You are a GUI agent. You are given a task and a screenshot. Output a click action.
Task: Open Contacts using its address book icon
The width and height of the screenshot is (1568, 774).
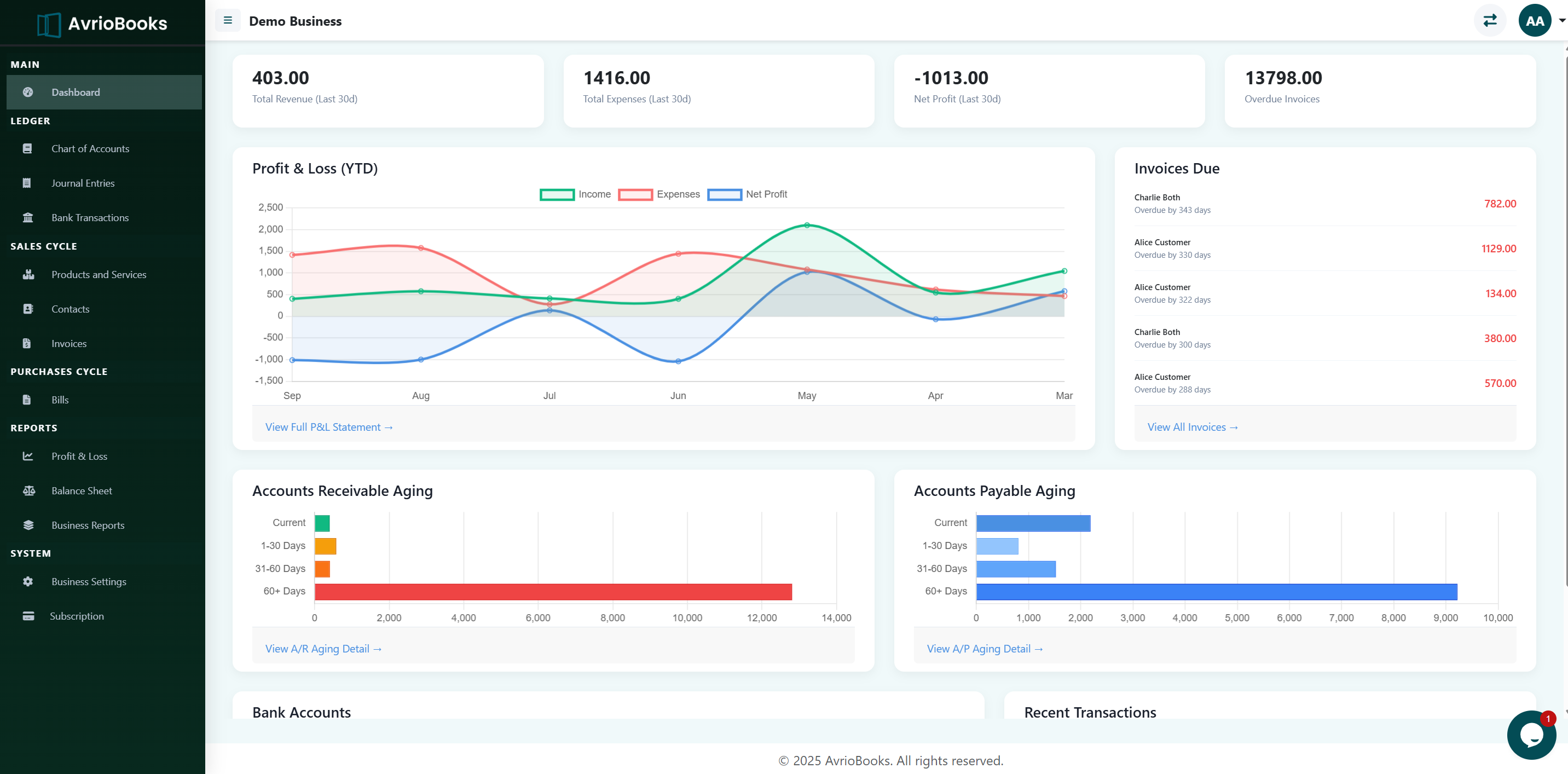click(x=28, y=309)
